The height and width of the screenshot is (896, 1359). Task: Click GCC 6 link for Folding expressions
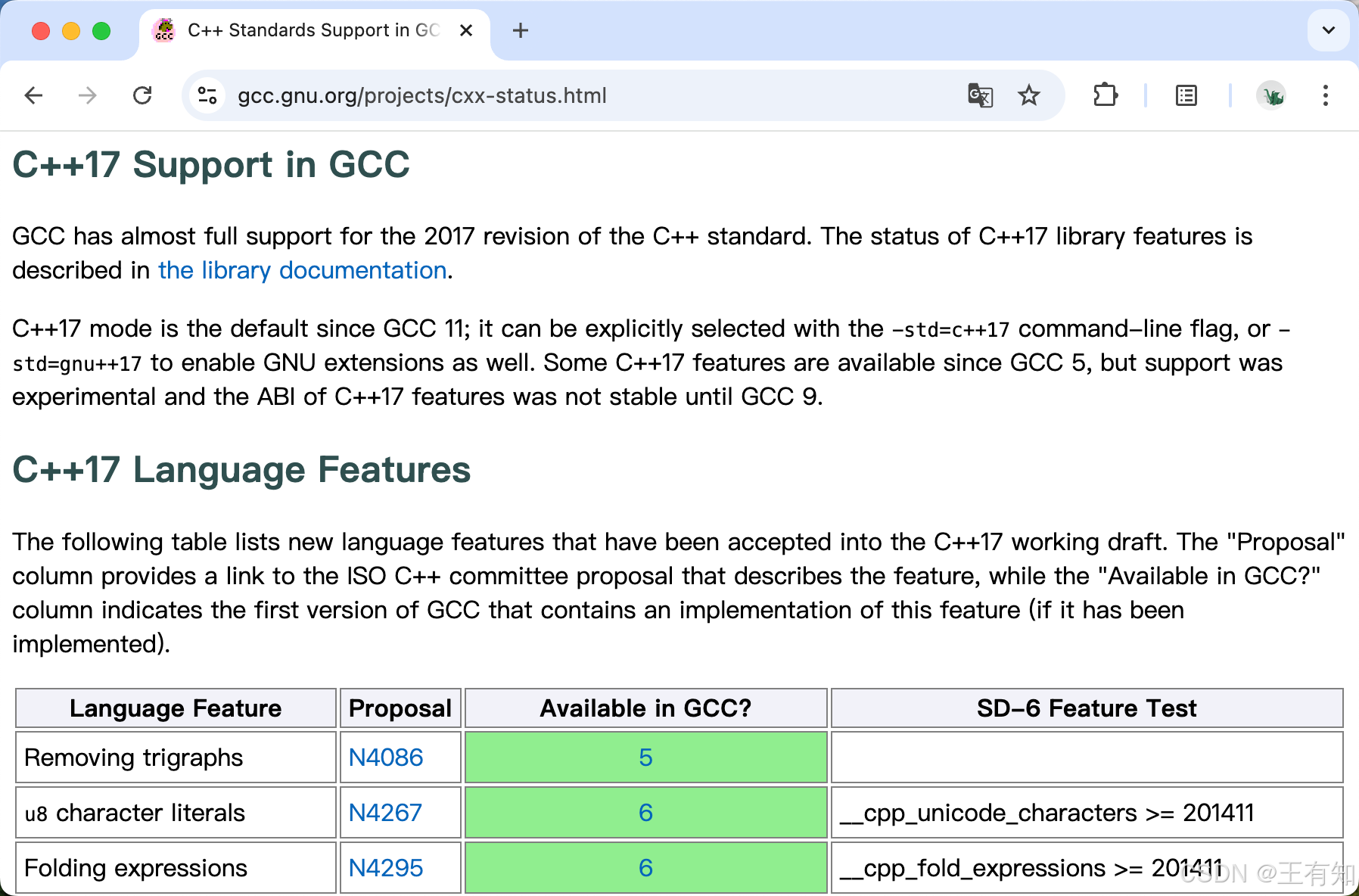[x=645, y=868]
